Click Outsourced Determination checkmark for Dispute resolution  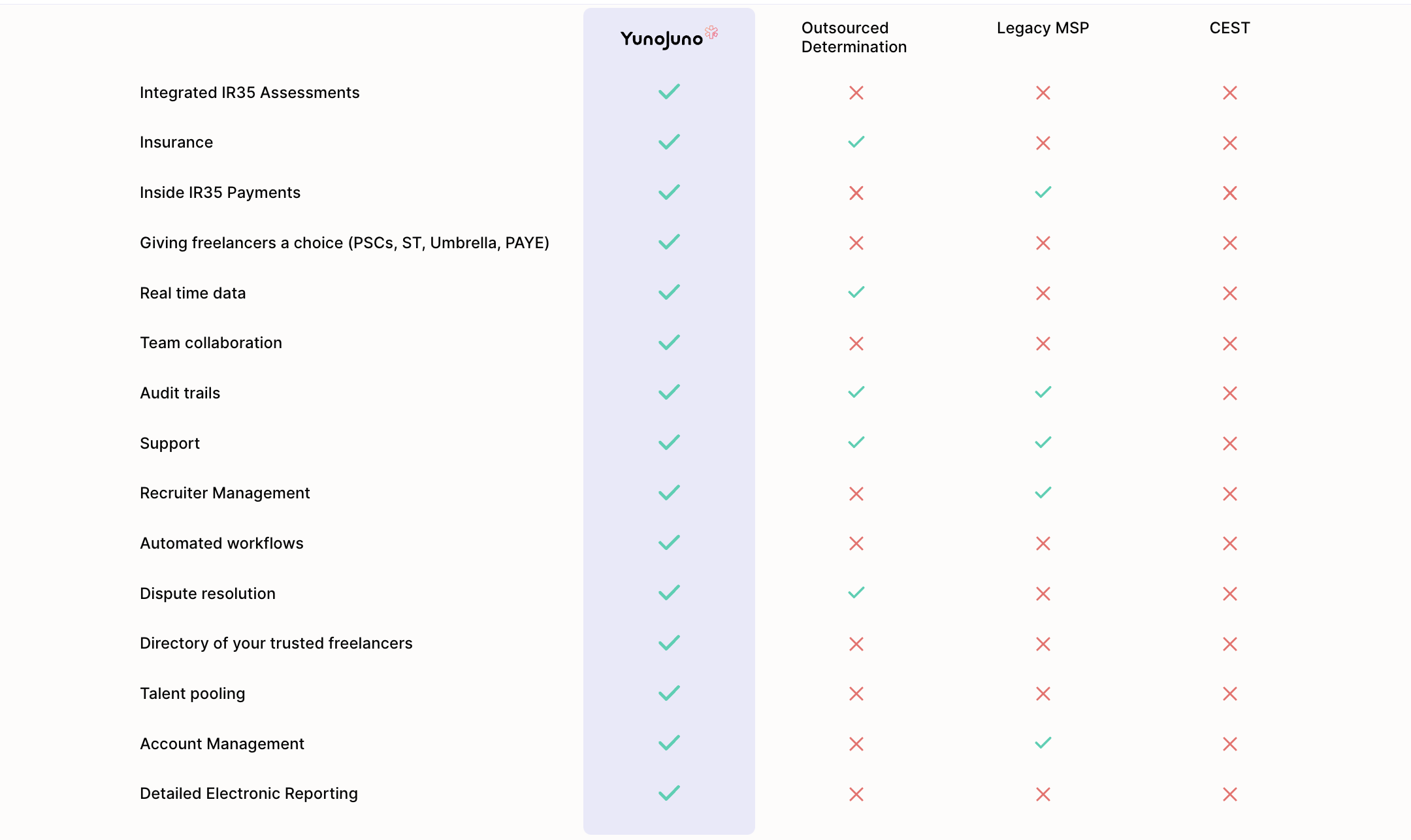point(856,593)
